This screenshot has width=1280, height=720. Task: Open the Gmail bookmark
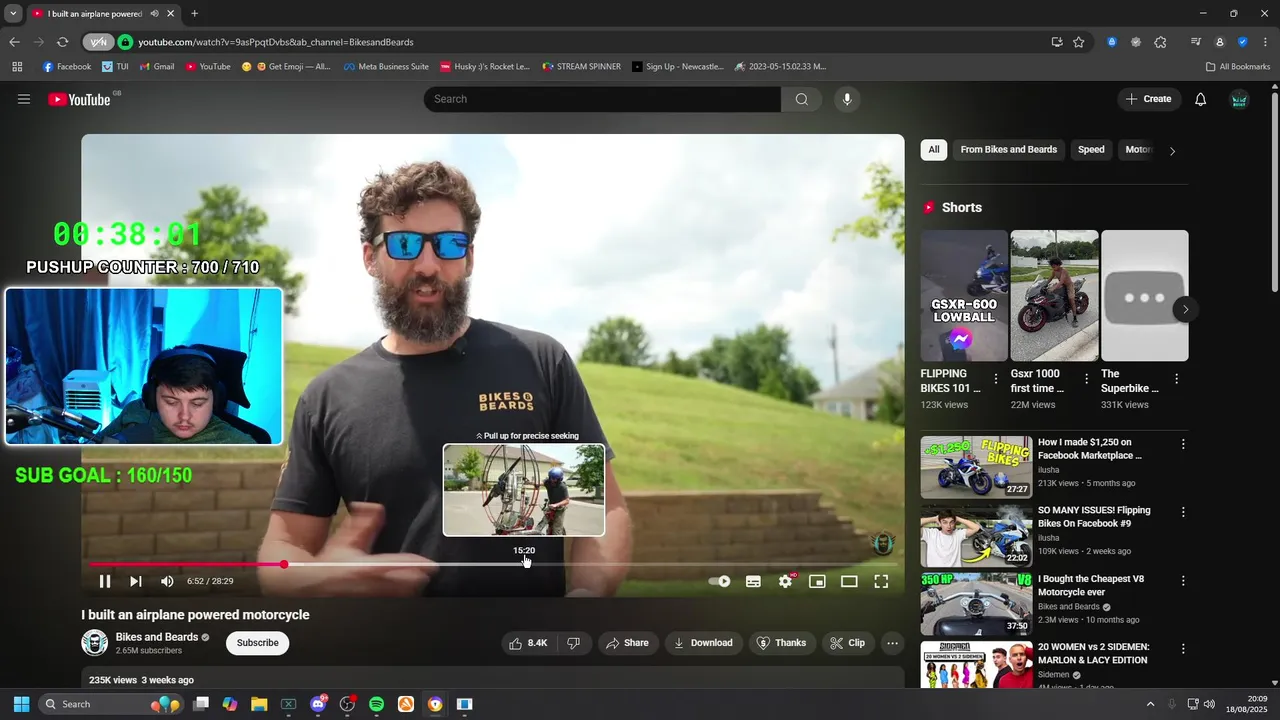coord(157,67)
